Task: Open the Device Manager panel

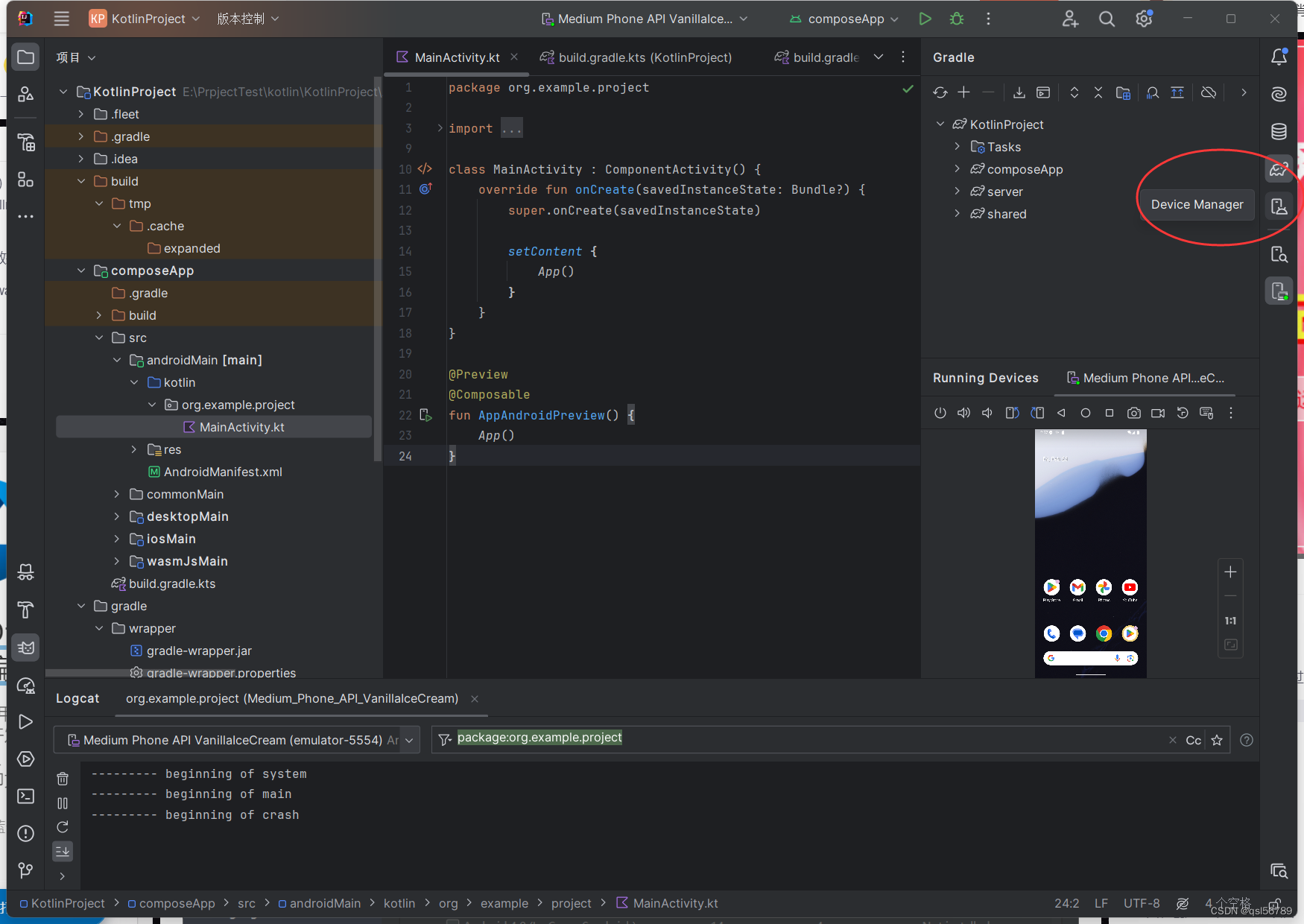Action: point(1279,207)
